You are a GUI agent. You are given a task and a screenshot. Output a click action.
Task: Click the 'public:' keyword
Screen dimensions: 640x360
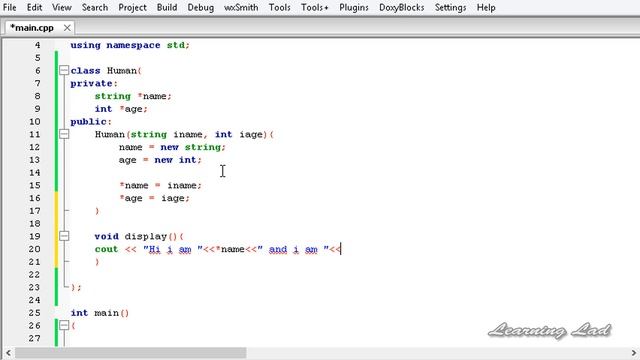point(91,122)
